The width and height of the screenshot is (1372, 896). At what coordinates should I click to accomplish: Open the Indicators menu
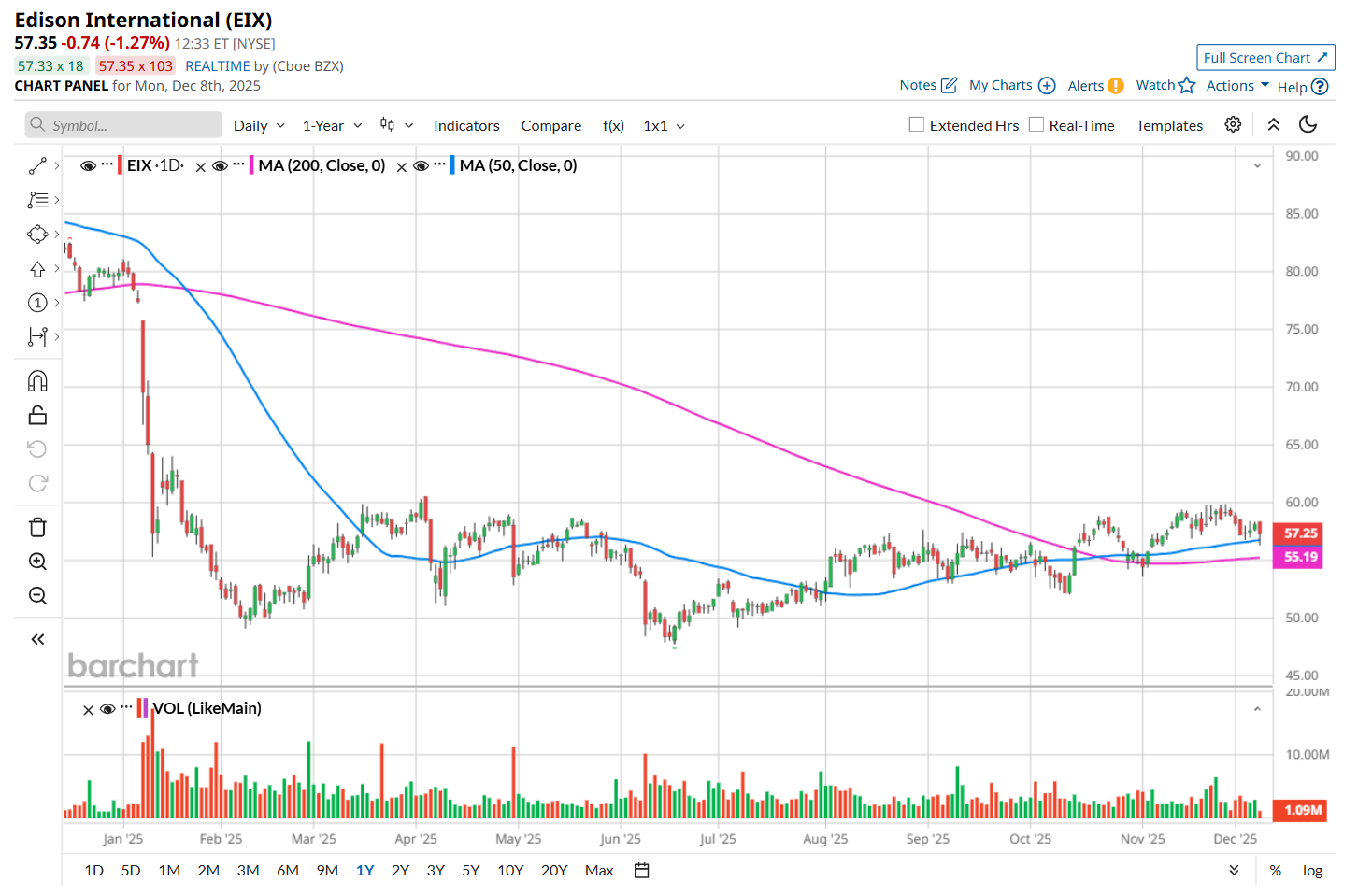[x=466, y=126]
